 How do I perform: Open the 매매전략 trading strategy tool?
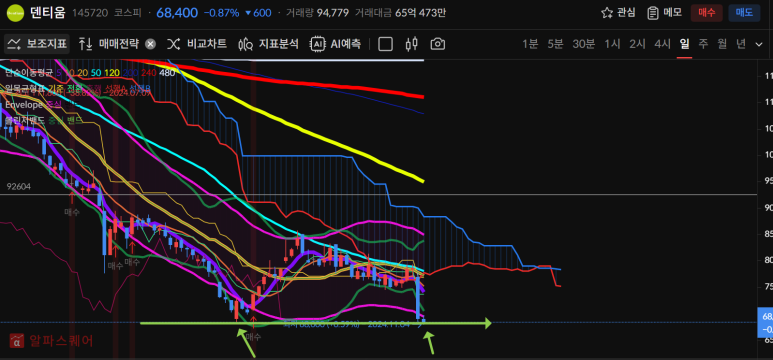pyautogui.click(x=109, y=44)
